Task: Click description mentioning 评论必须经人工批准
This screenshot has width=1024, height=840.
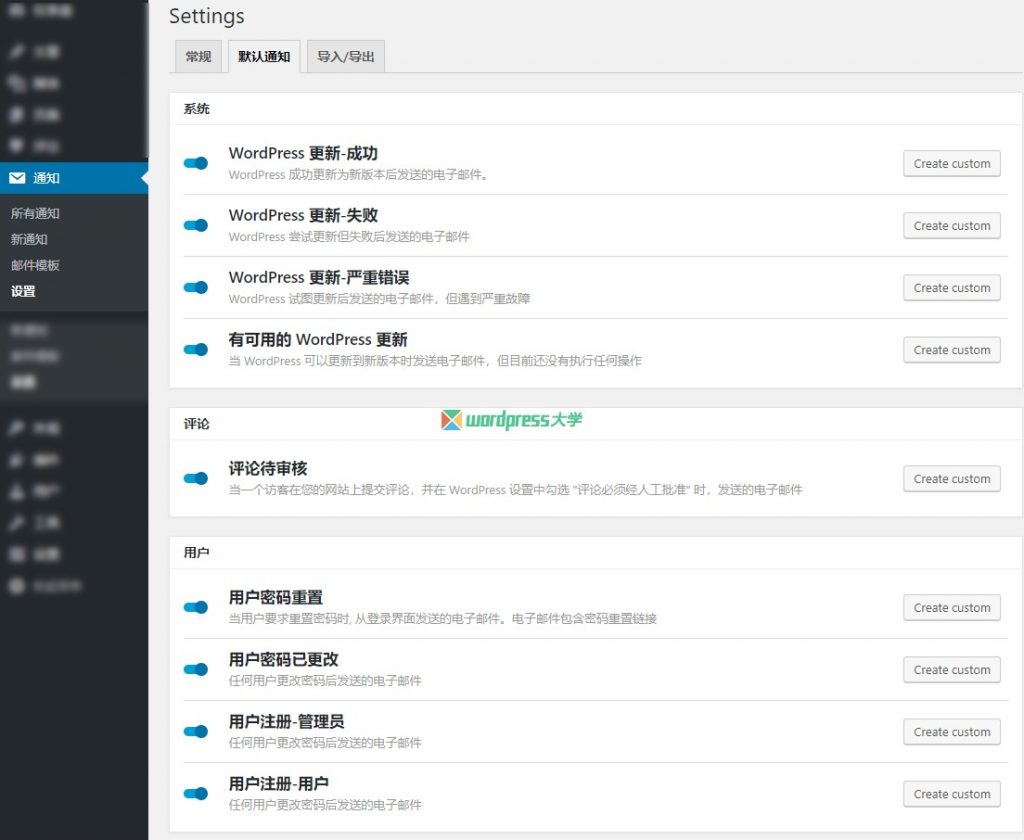Action: click(515, 489)
